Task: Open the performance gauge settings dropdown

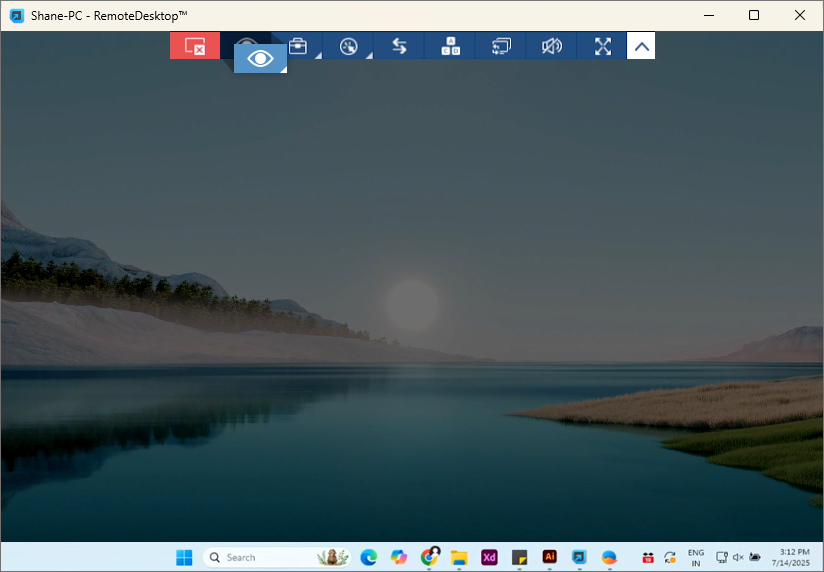Action: click(348, 46)
